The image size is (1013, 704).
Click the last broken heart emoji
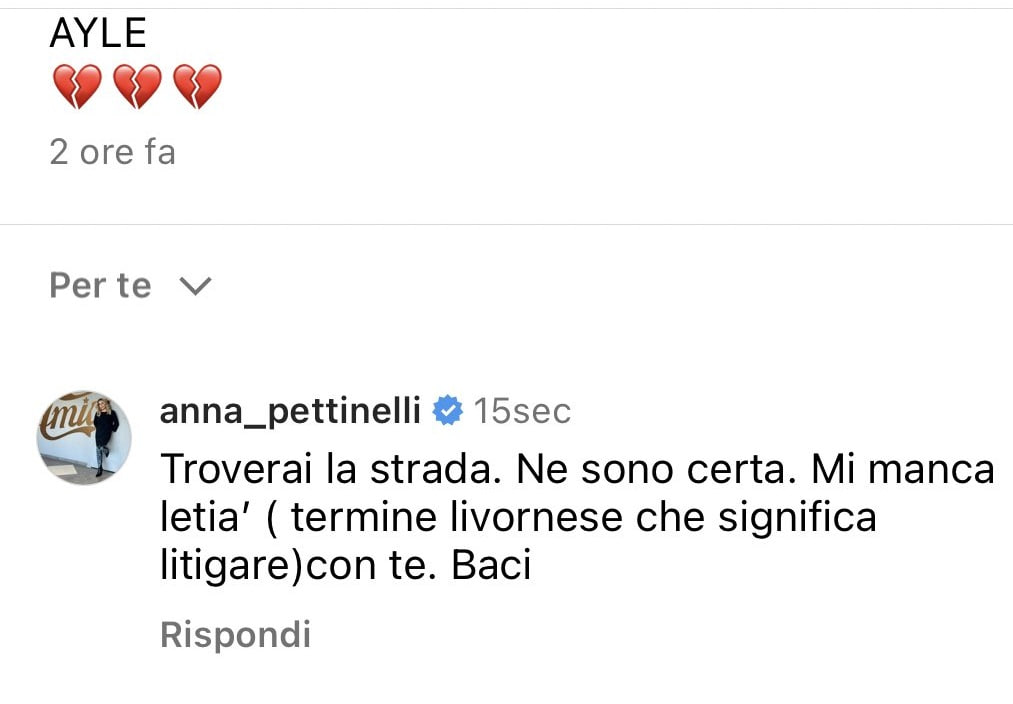pyautogui.click(x=197, y=88)
